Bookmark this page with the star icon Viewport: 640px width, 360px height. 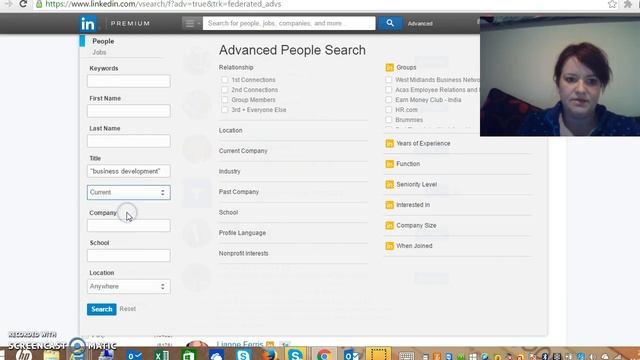[x=612, y=4]
